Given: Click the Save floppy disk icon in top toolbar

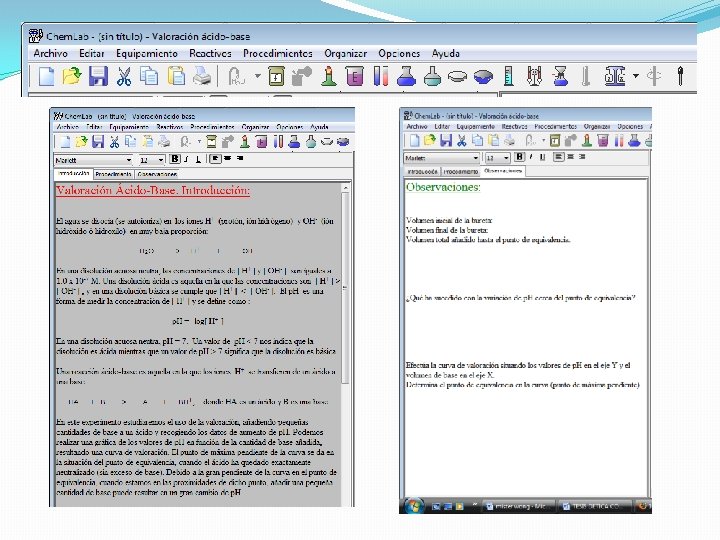Looking at the screenshot, I should coord(98,76).
